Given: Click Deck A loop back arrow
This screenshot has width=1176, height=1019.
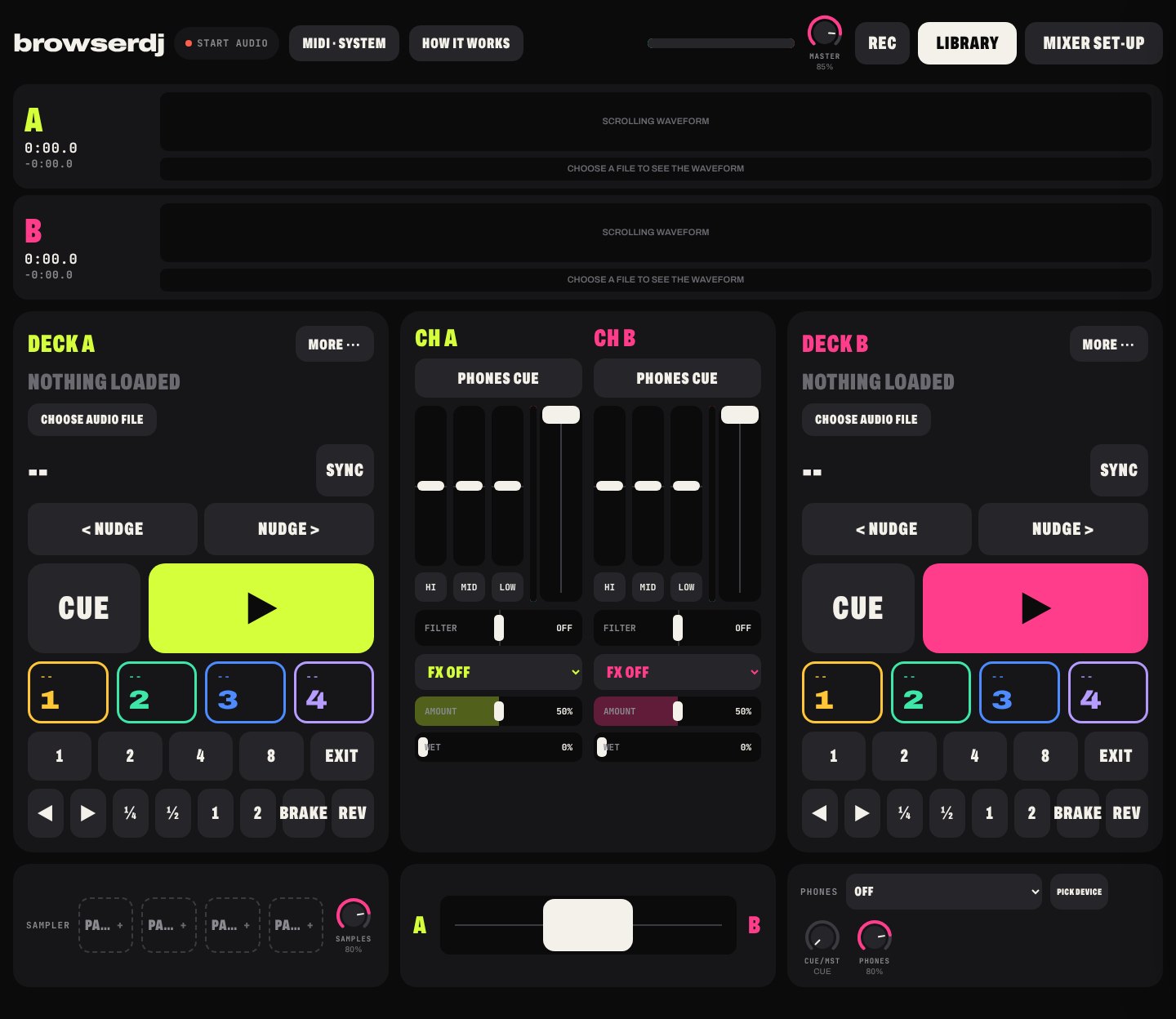Looking at the screenshot, I should (46, 813).
